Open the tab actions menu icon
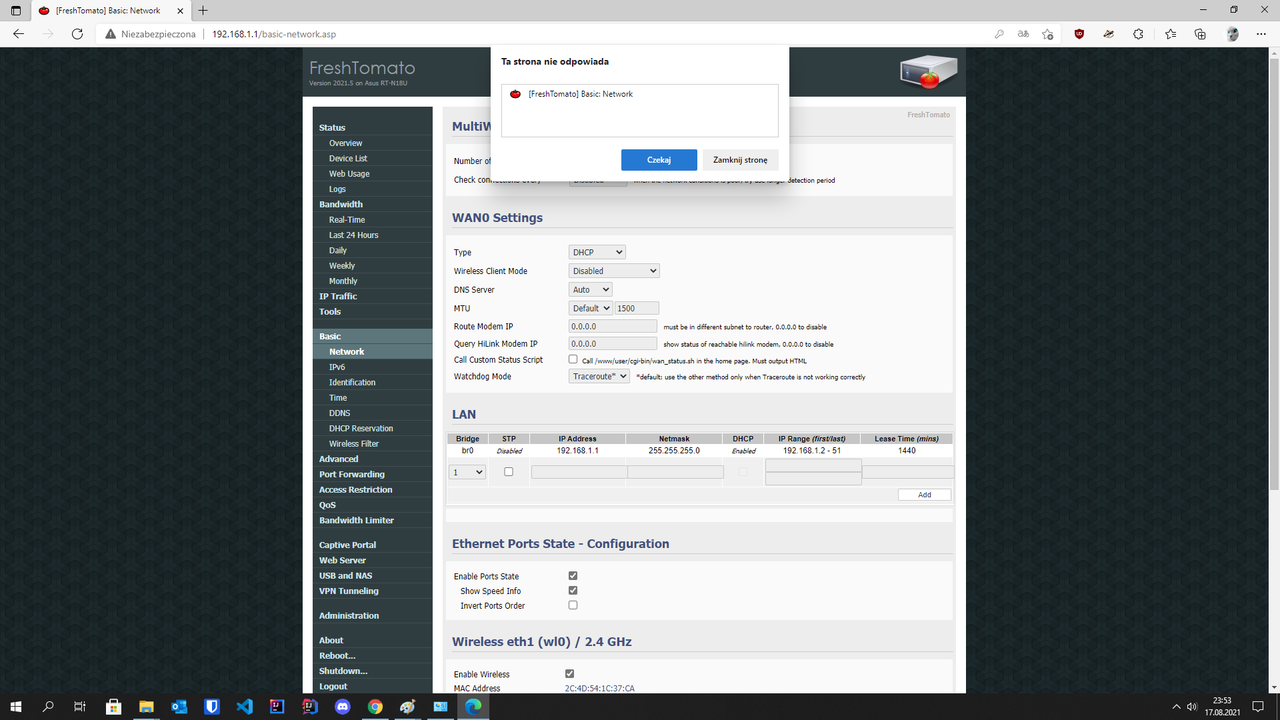Viewport: 1280px width, 720px height. (x=14, y=10)
